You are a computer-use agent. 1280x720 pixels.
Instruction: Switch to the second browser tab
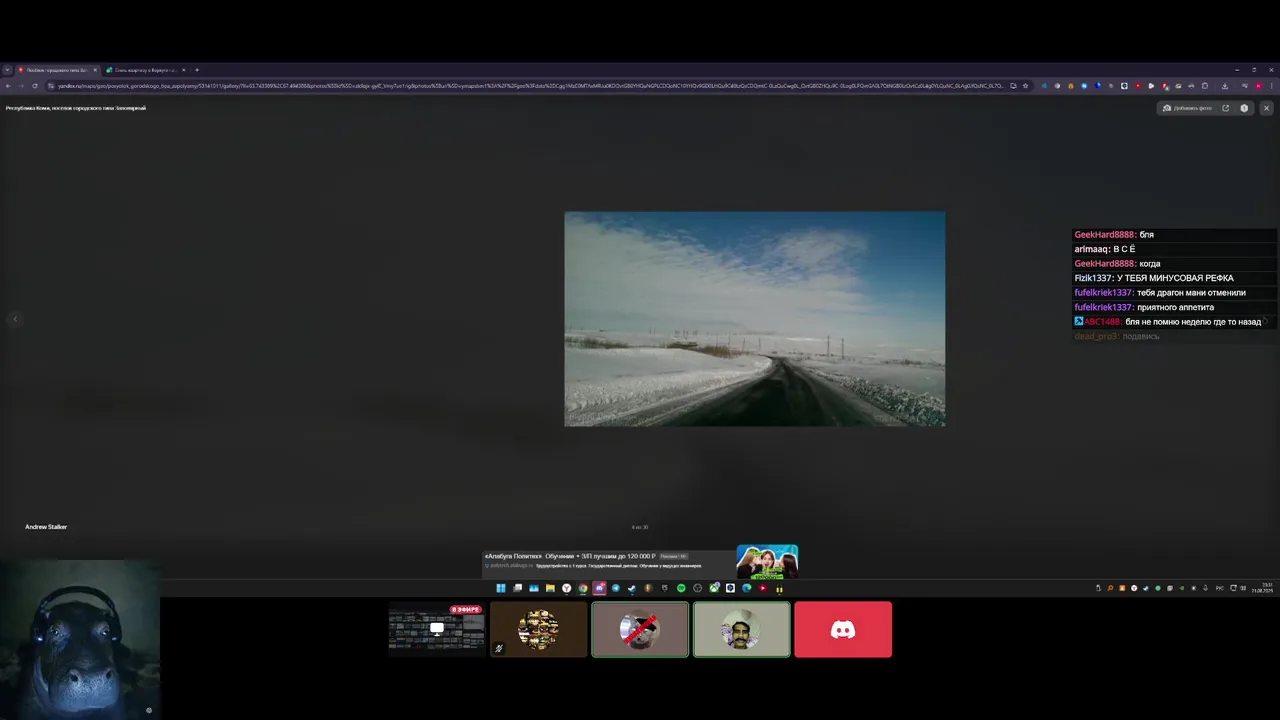coord(145,70)
